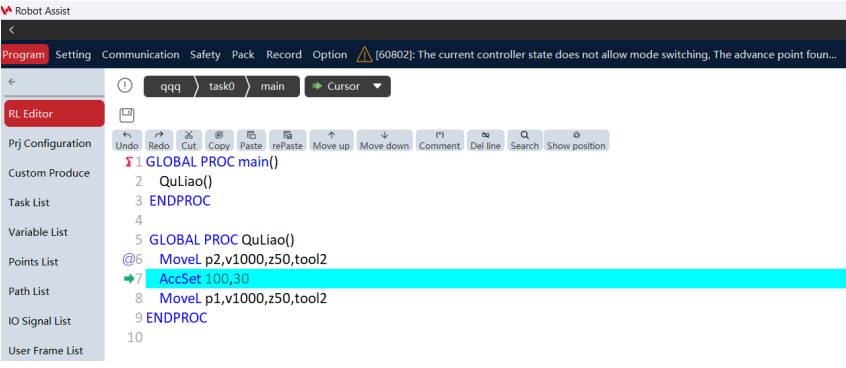Open Custom Produce in the sidebar

pos(49,173)
